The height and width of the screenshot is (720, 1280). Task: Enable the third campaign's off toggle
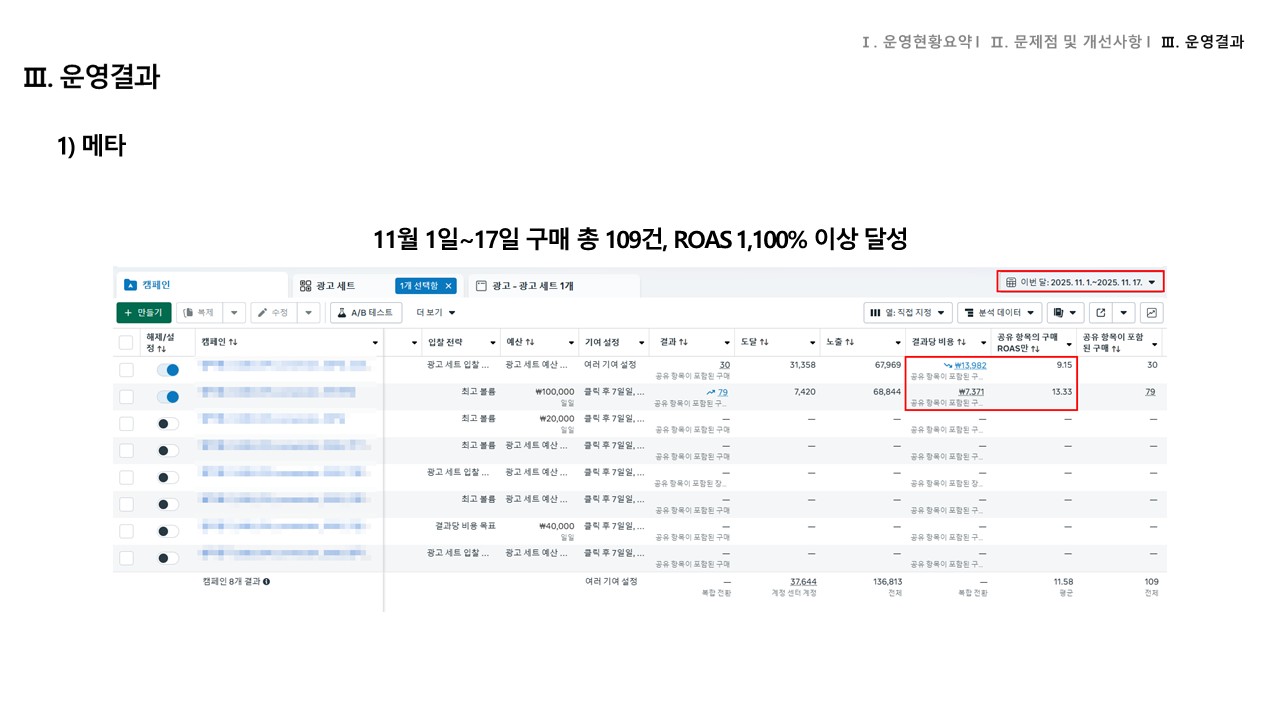tap(167, 424)
